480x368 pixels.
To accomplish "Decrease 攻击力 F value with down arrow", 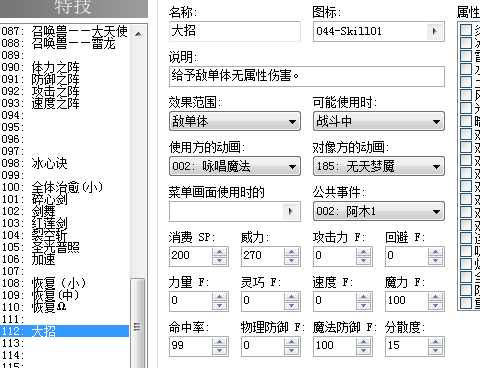I will tap(364, 261).
